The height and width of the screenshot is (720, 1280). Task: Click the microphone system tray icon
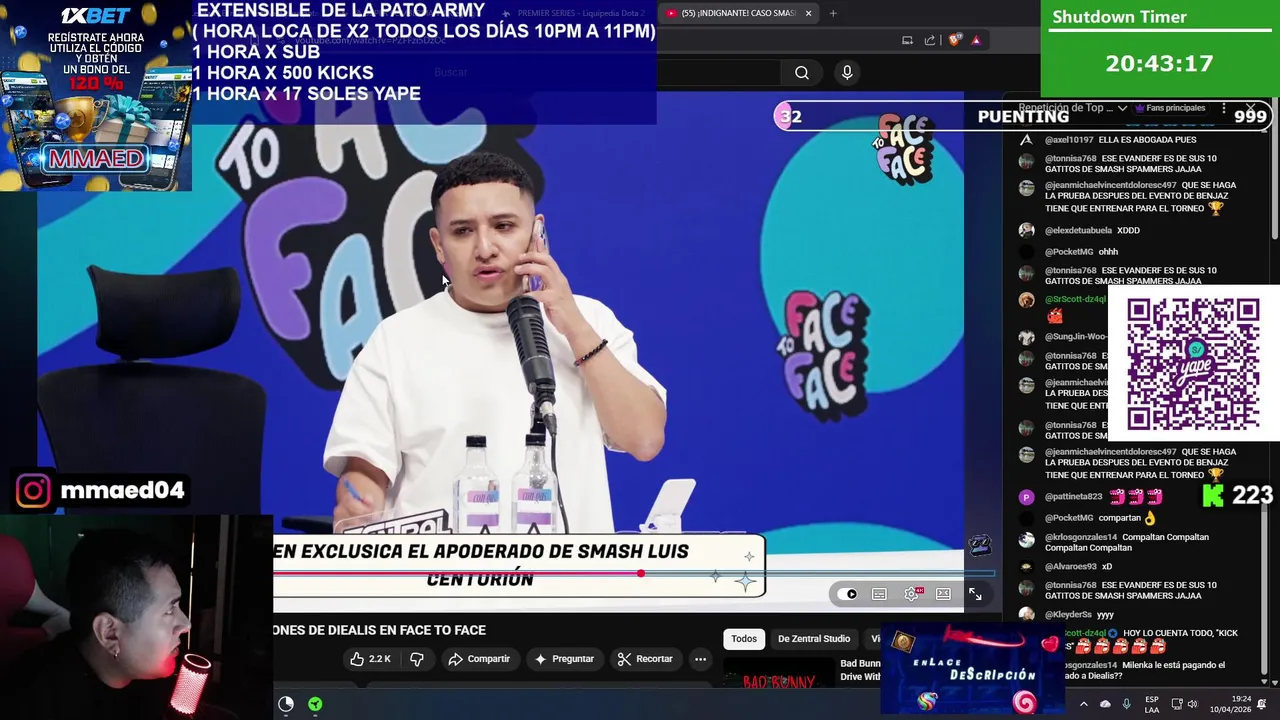pos(1126,704)
